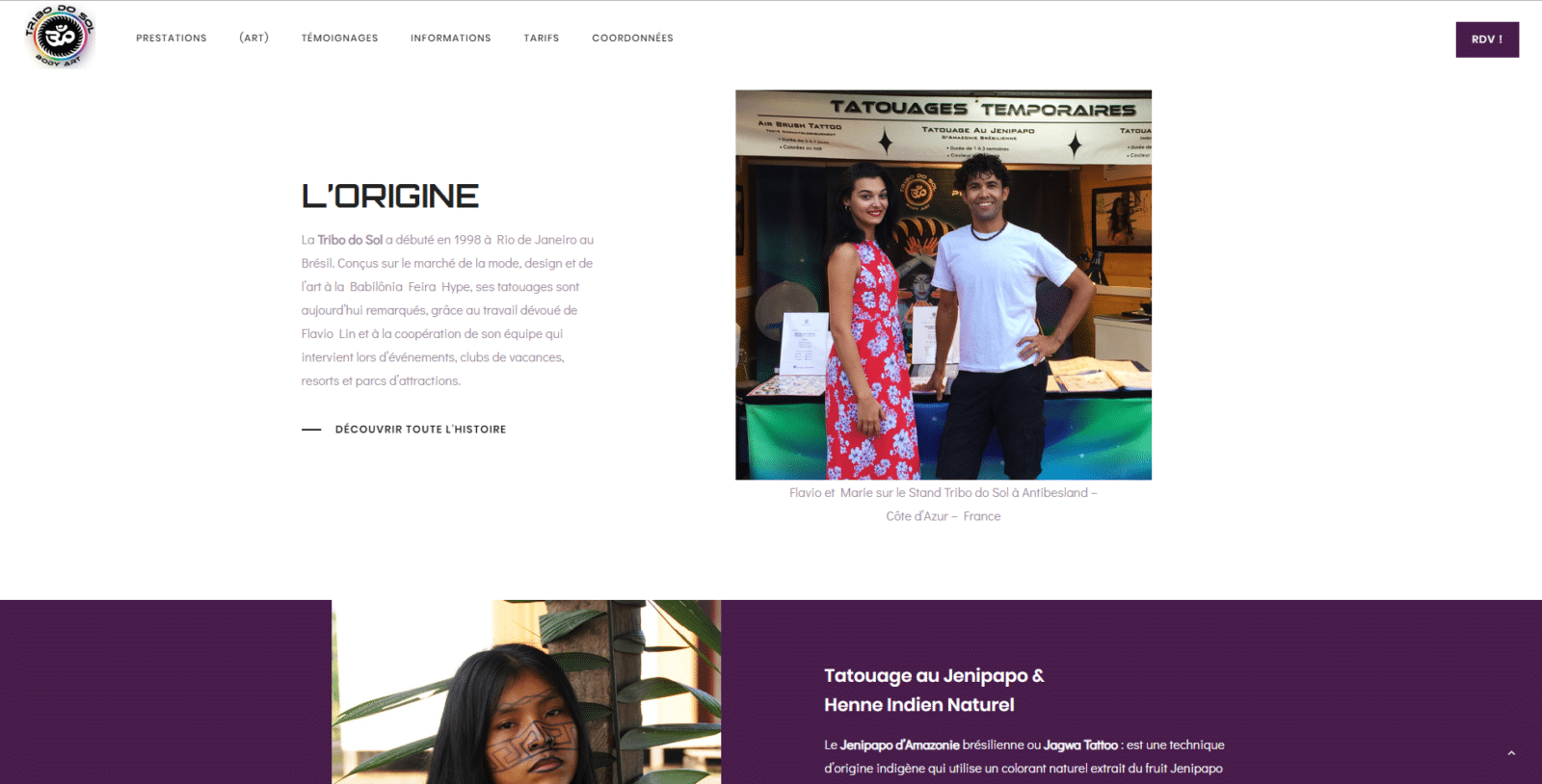
Task: Click the scroll-to-top arrow icon
Action: point(1511,753)
